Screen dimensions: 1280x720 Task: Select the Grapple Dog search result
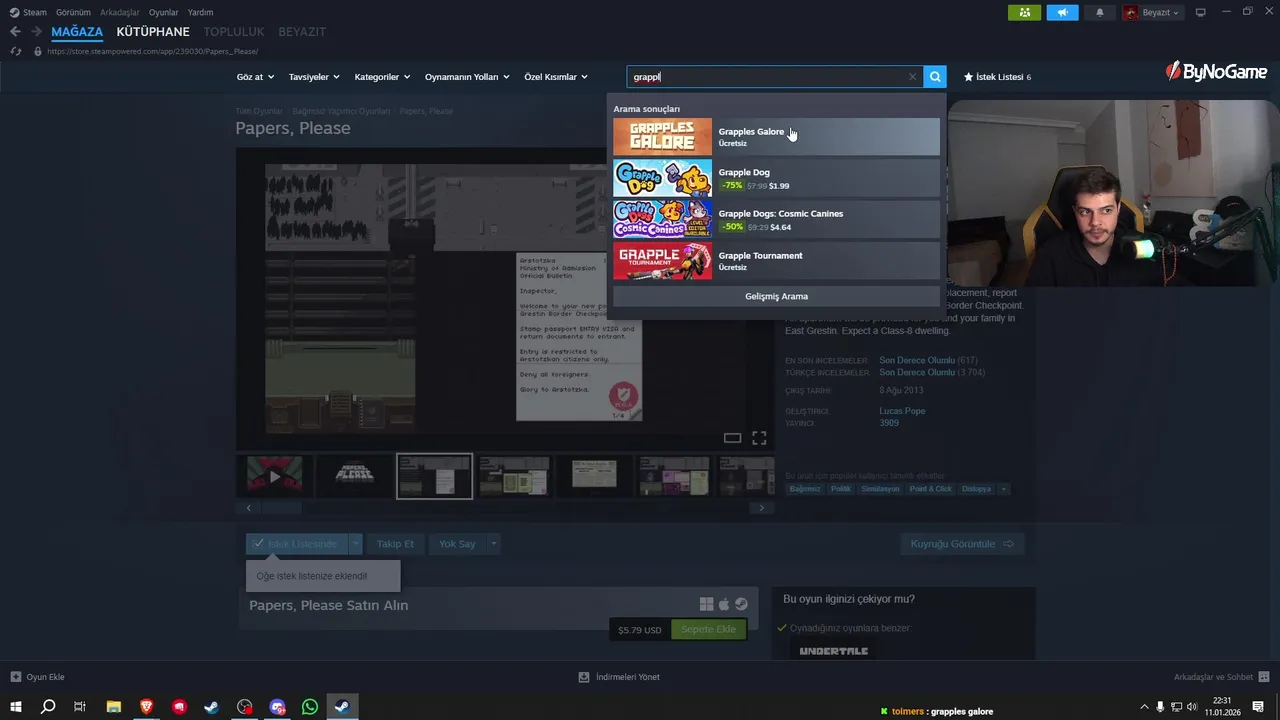776,178
